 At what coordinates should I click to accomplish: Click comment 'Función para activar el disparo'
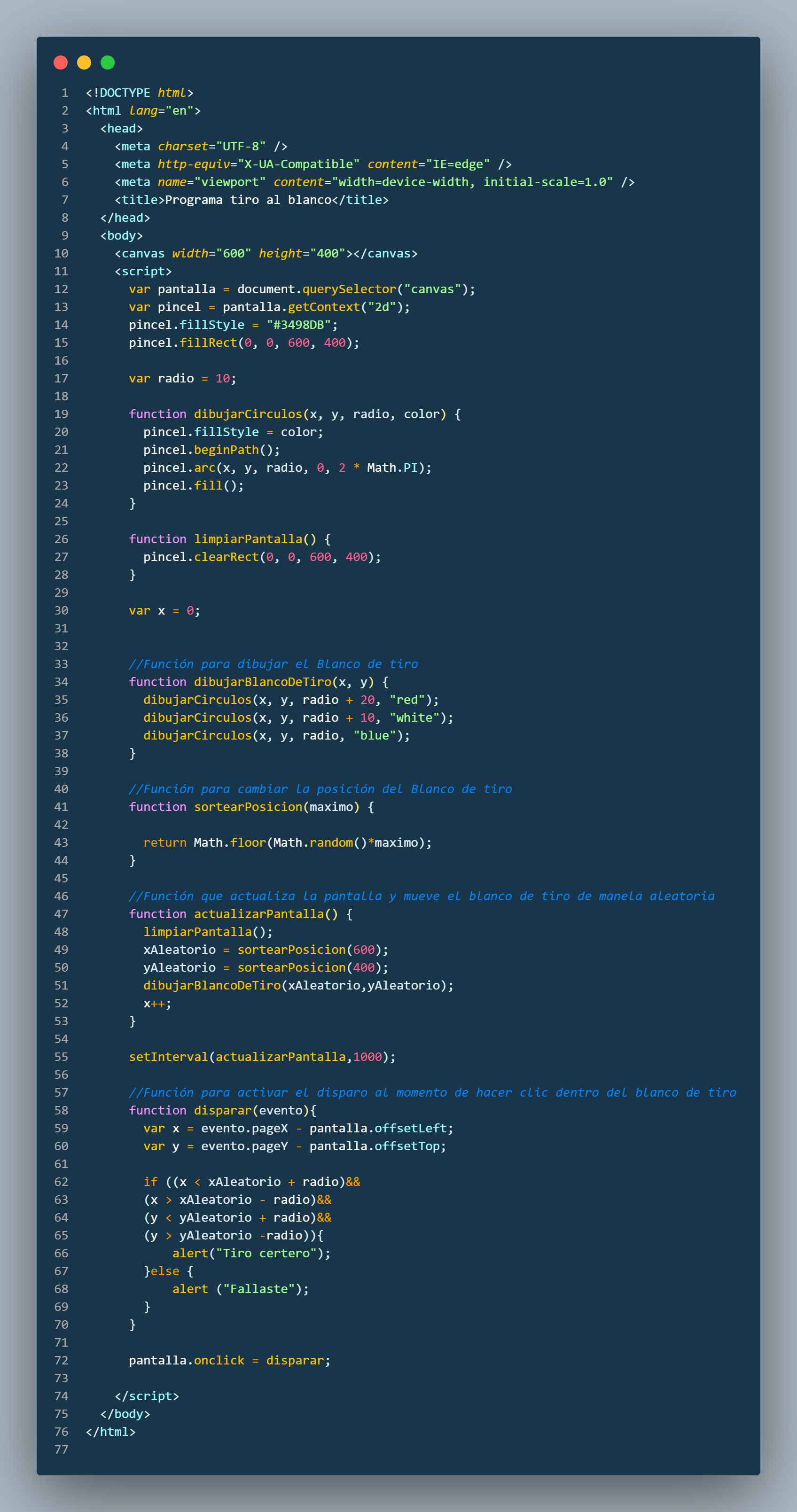[x=432, y=1092]
